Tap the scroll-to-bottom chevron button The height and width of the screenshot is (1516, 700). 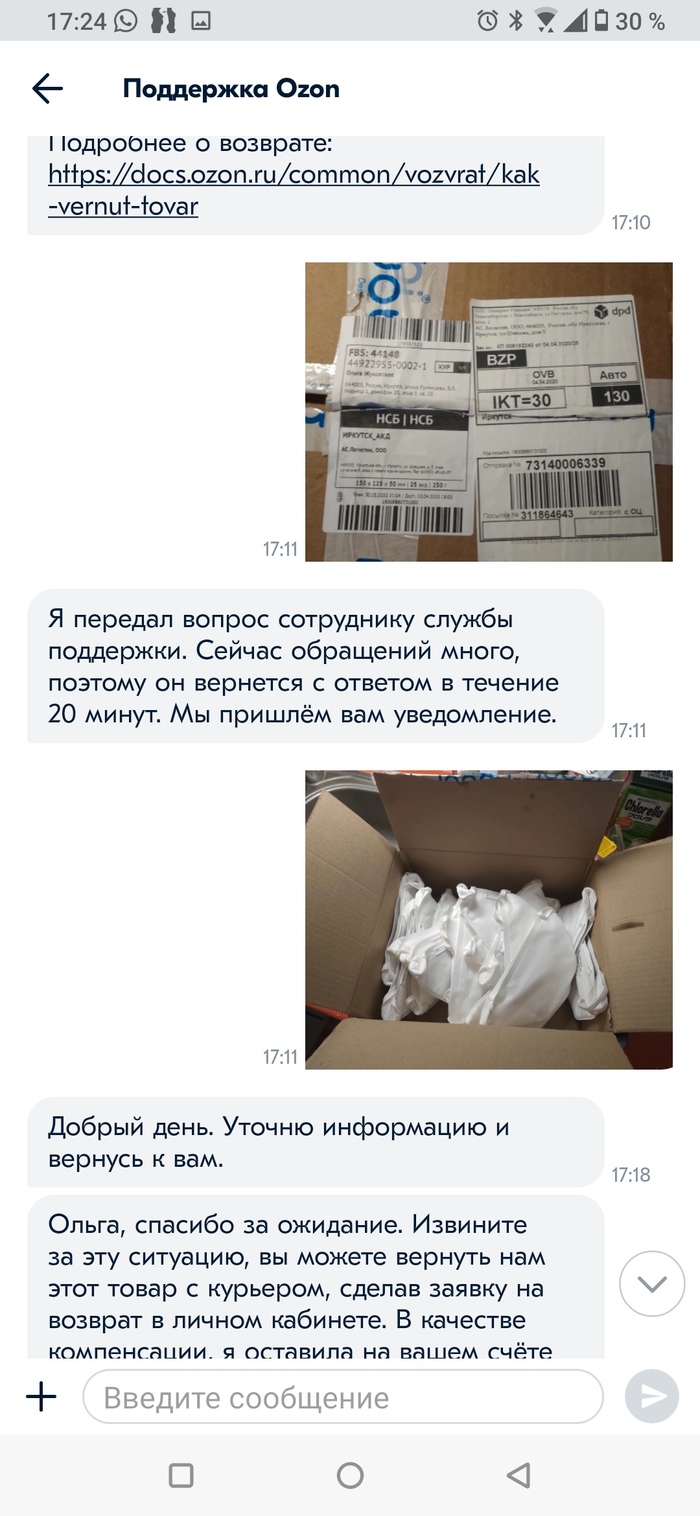pyautogui.click(x=652, y=1283)
